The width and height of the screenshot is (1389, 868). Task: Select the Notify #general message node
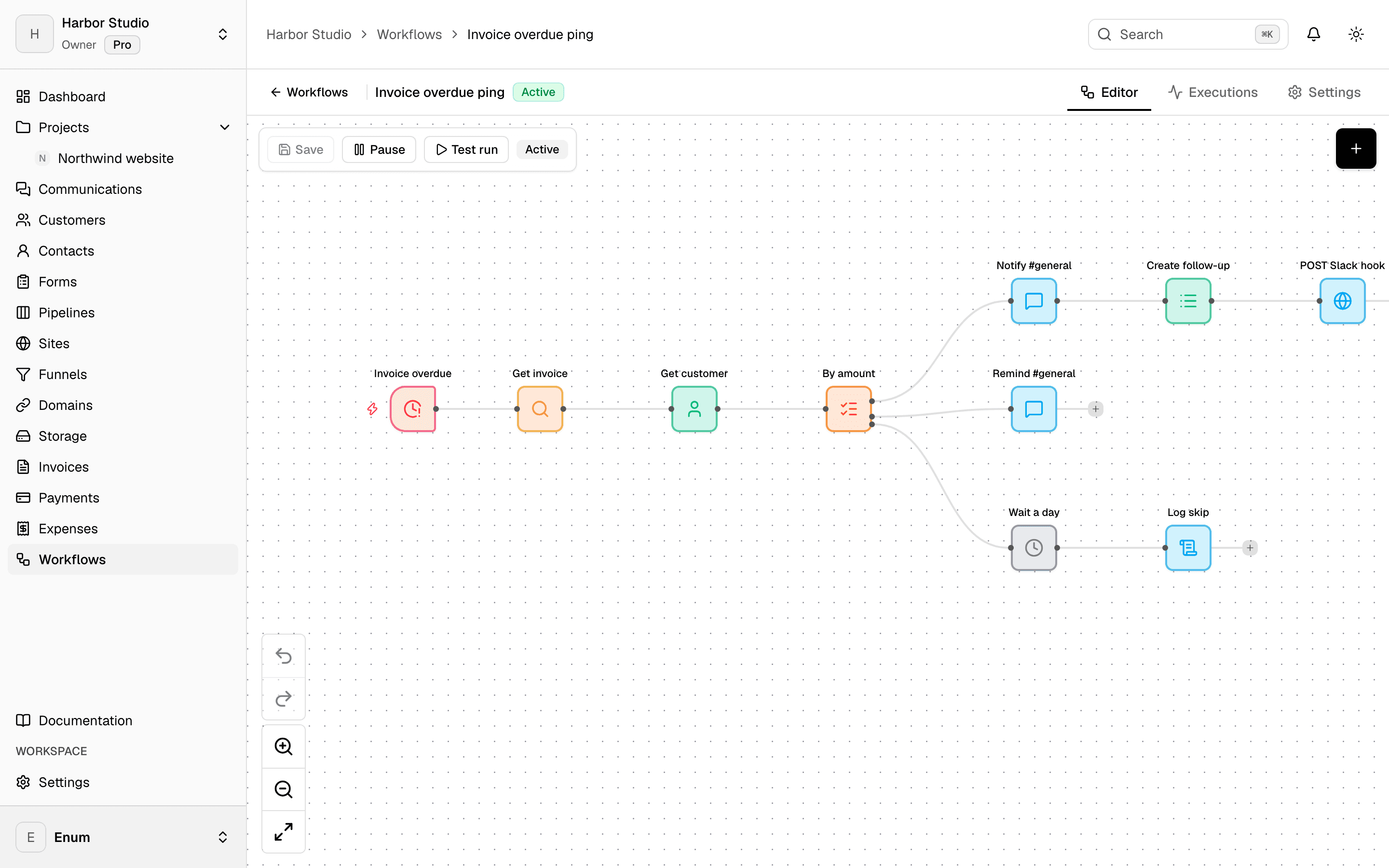click(1034, 301)
